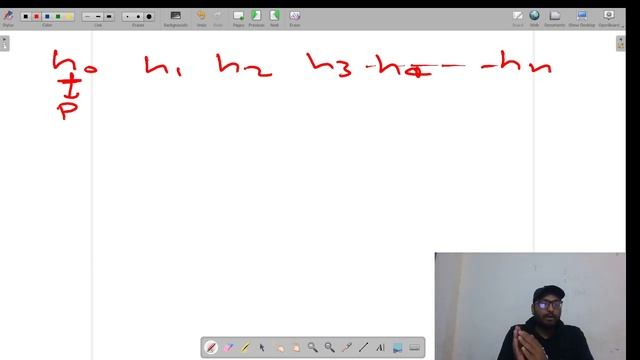The width and height of the screenshot is (640, 360).
Task: Select the Eraser tool in stylus palette
Action: [228, 348]
